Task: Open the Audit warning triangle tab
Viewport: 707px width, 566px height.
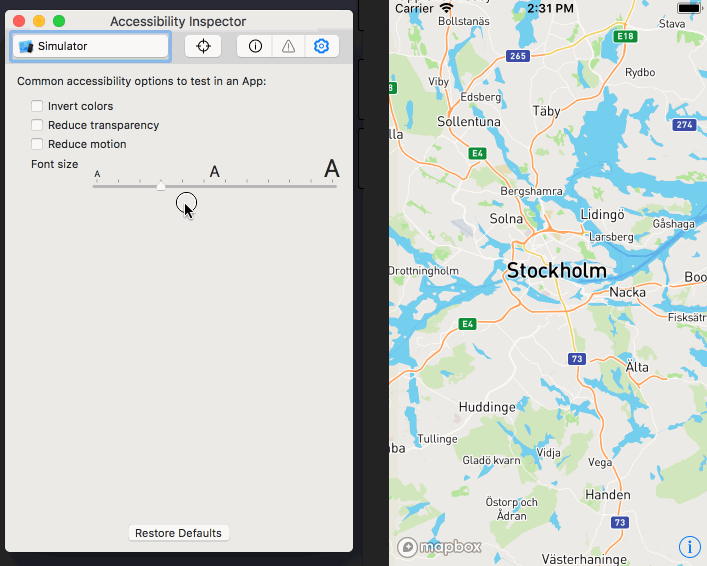Action: coord(289,46)
